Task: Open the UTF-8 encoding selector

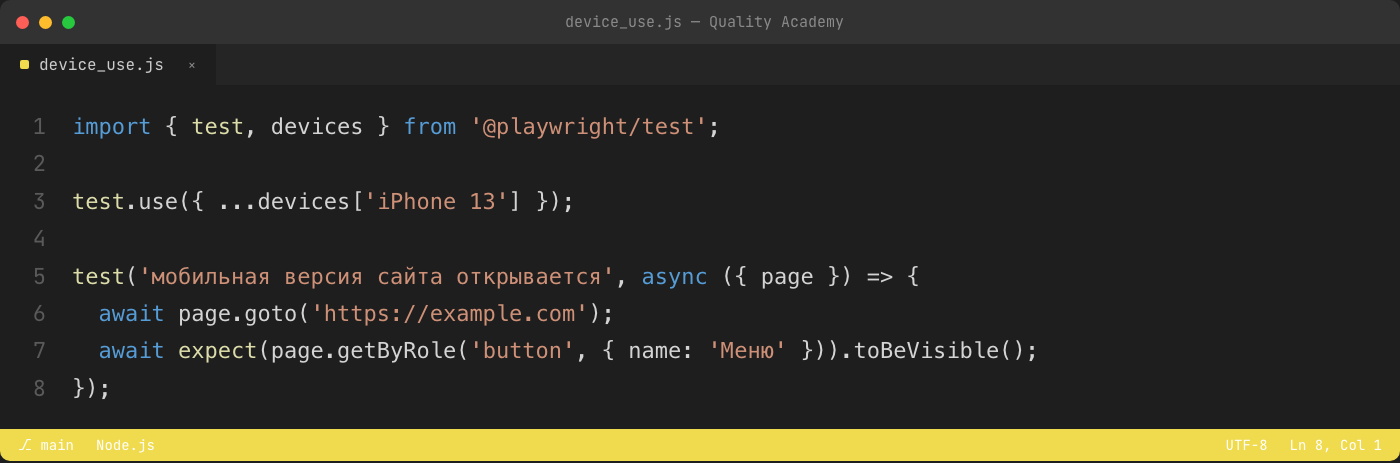Action: pyautogui.click(x=1246, y=445)
